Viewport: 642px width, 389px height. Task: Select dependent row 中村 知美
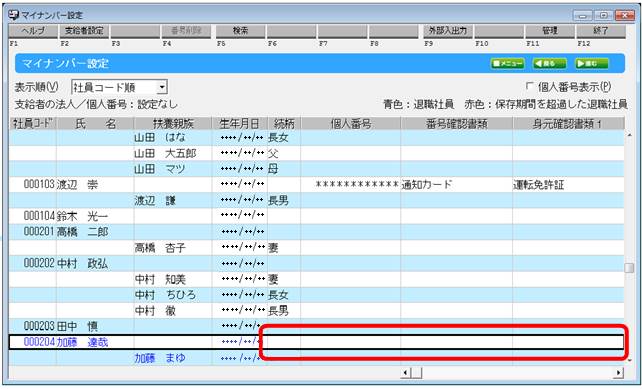(x=316, y=279)
